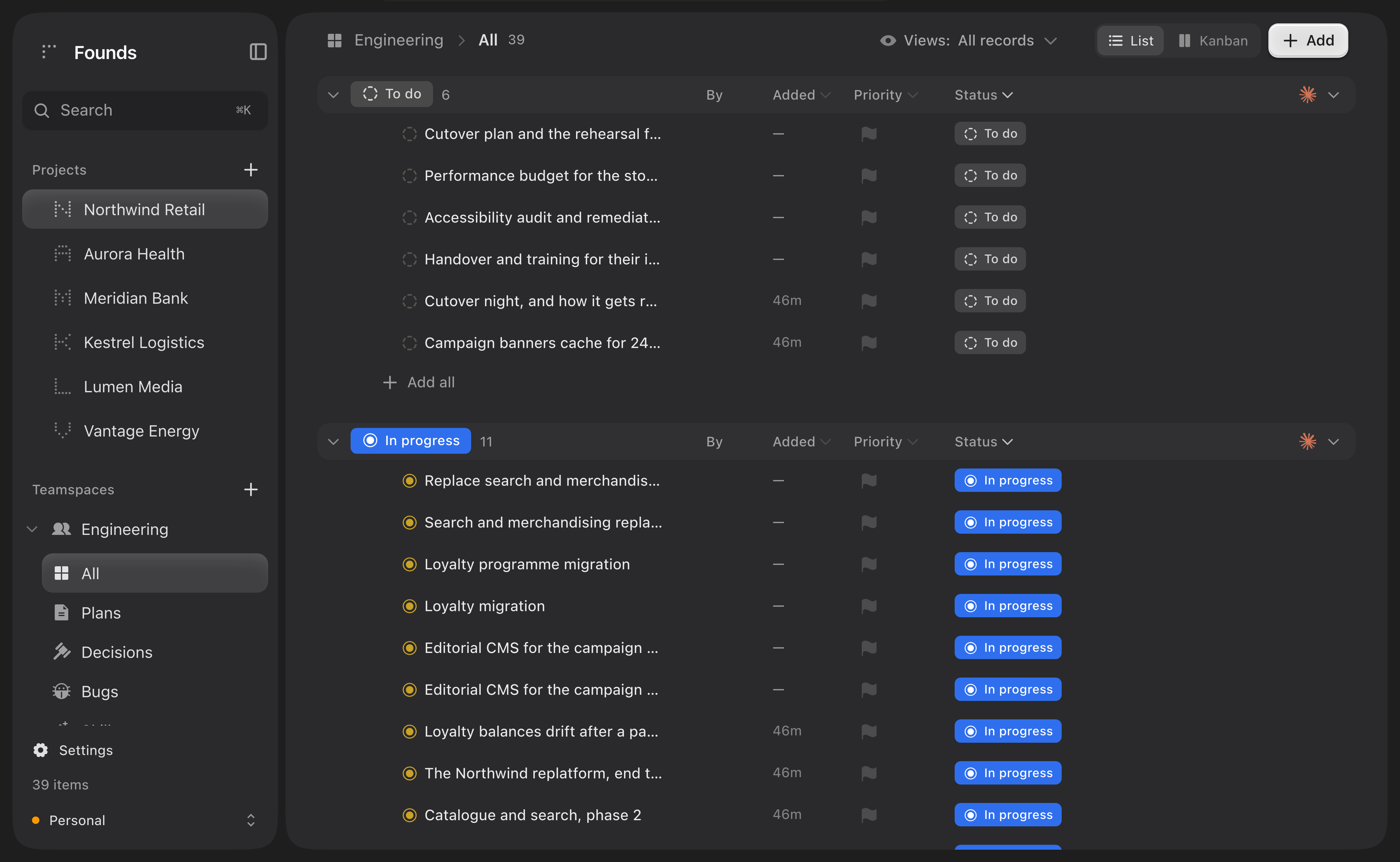Image resolution: width=1400 pixels, height=862 pixels.
Task: Toggle status circle for Performance budget row
Action: pos(409,176)
